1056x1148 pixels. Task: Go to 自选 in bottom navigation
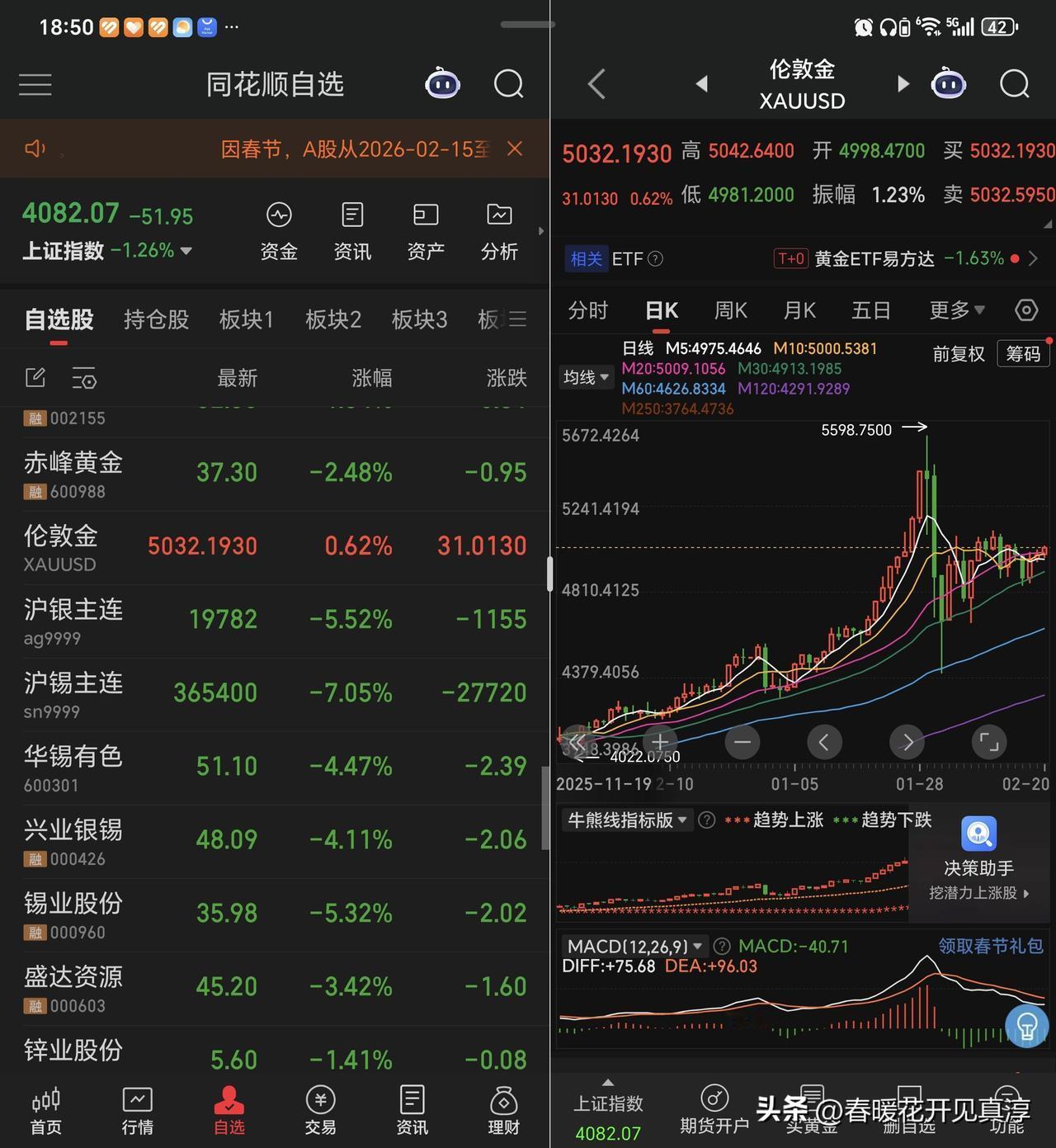[229, 1111]
